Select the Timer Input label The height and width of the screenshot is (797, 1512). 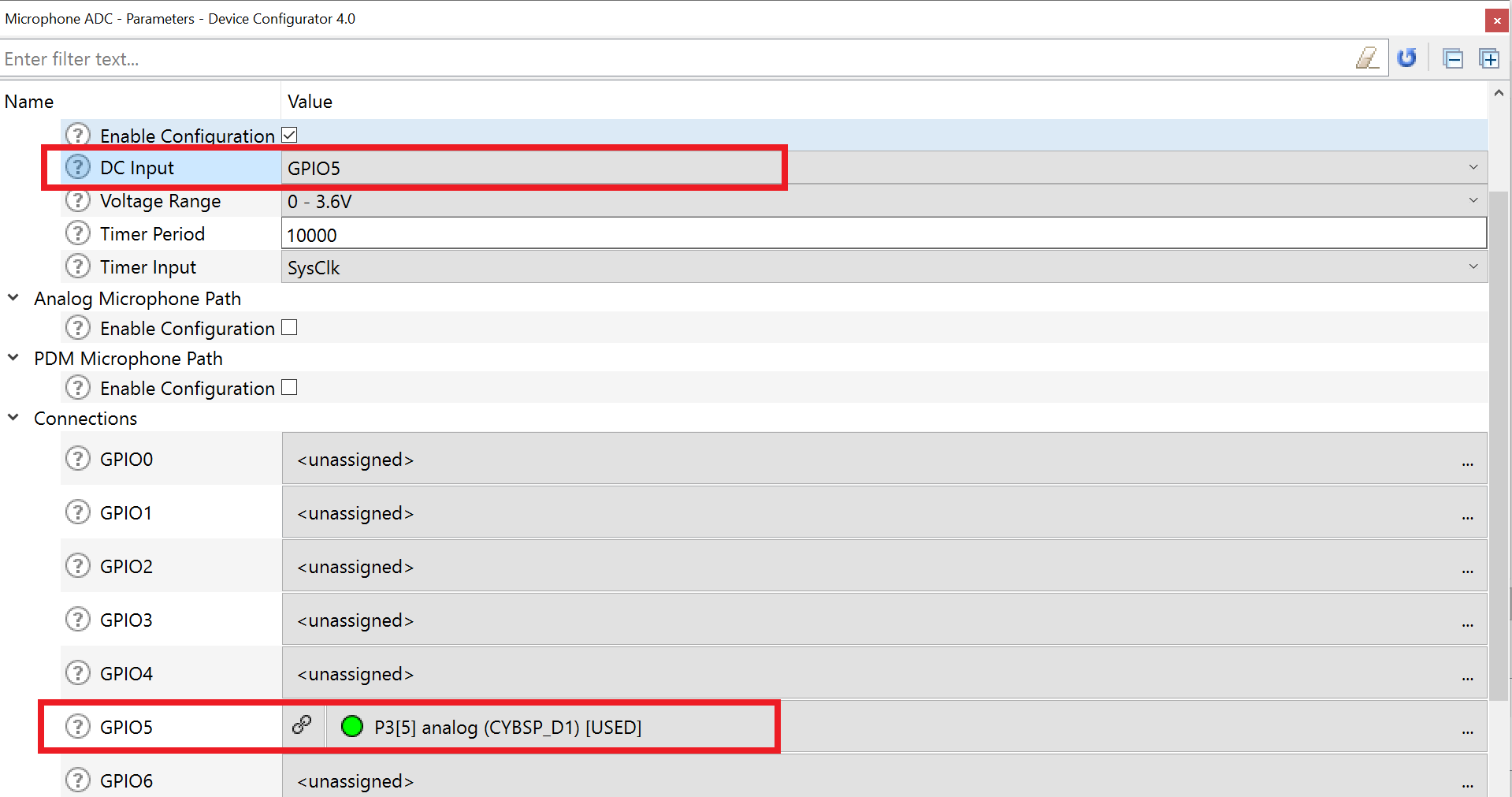click(x=148, y=267)
